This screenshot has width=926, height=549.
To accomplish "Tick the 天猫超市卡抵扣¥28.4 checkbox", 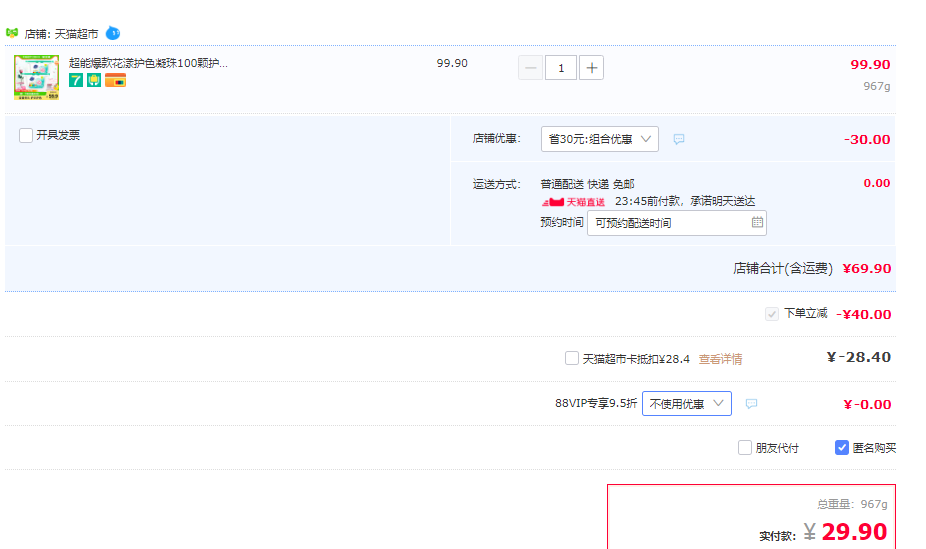I will (572, 358).
